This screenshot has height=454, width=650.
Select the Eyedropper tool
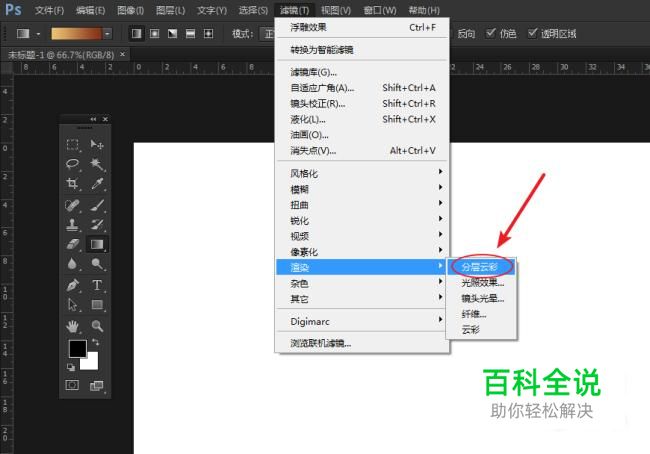[97, 183]
